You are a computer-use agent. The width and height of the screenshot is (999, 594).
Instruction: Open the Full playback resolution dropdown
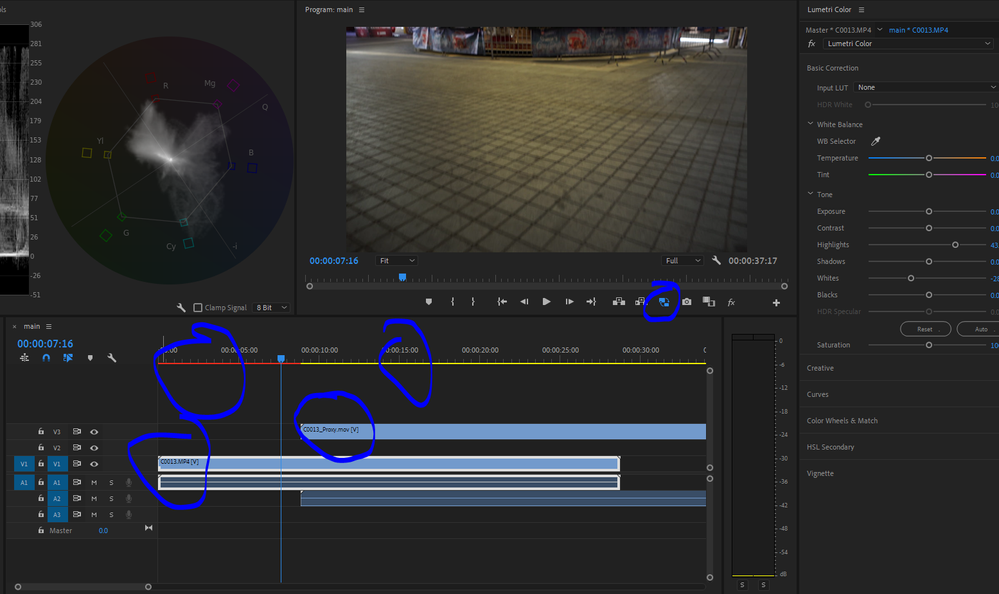(683, 260)
